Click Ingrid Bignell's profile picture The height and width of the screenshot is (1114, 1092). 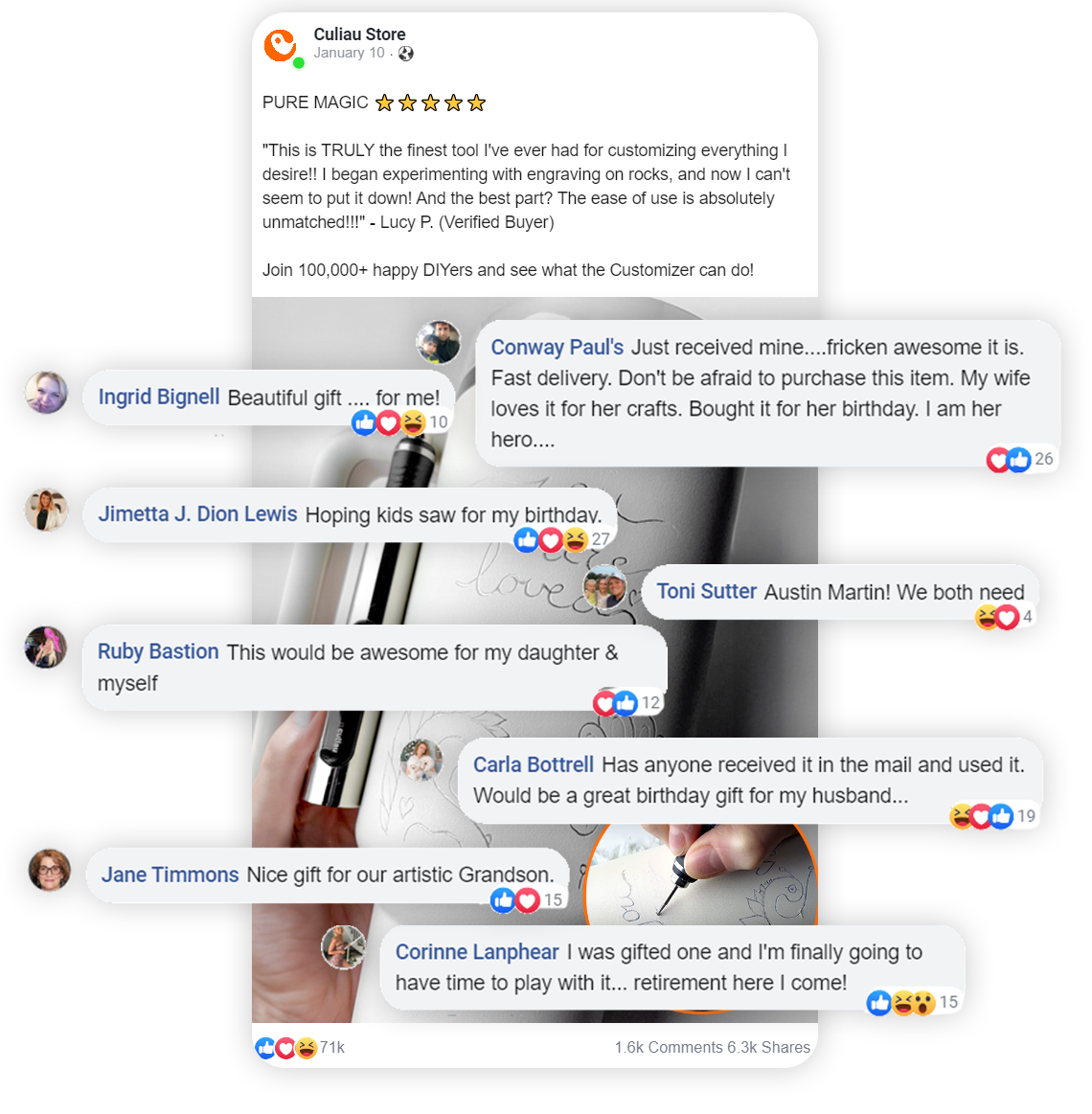click(46, 392)
